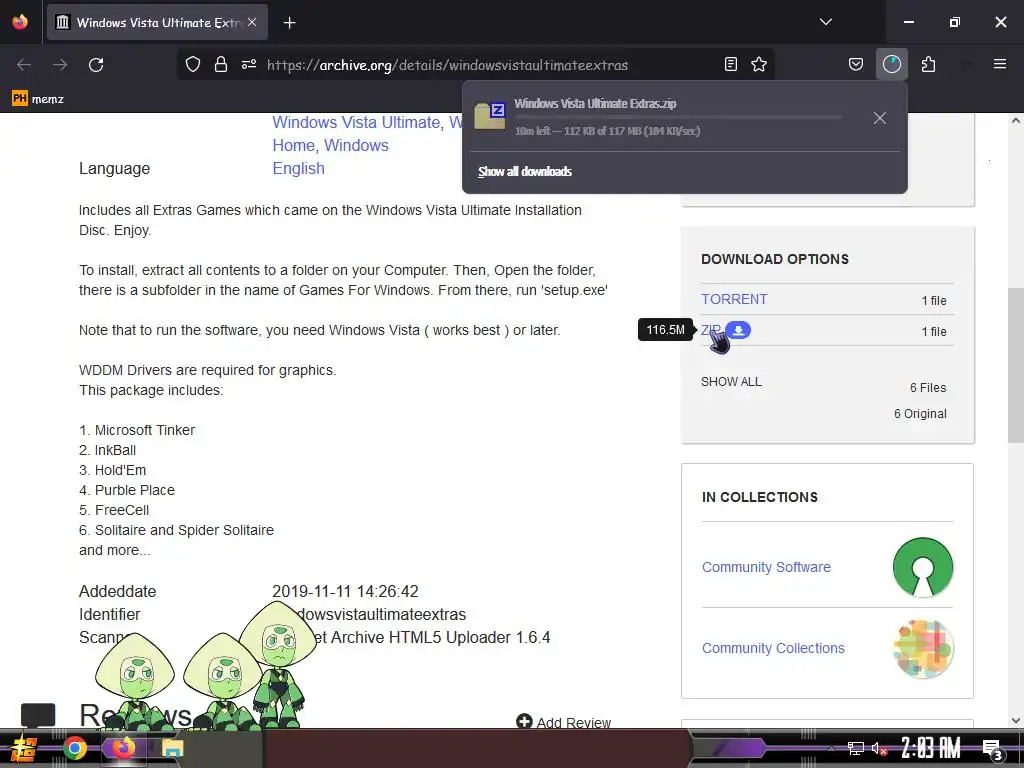The image size is (1024, 768).
Task: Open the Windows Vista Ultimate topic link
Action: pyautogui.click(x=357, y=122)
